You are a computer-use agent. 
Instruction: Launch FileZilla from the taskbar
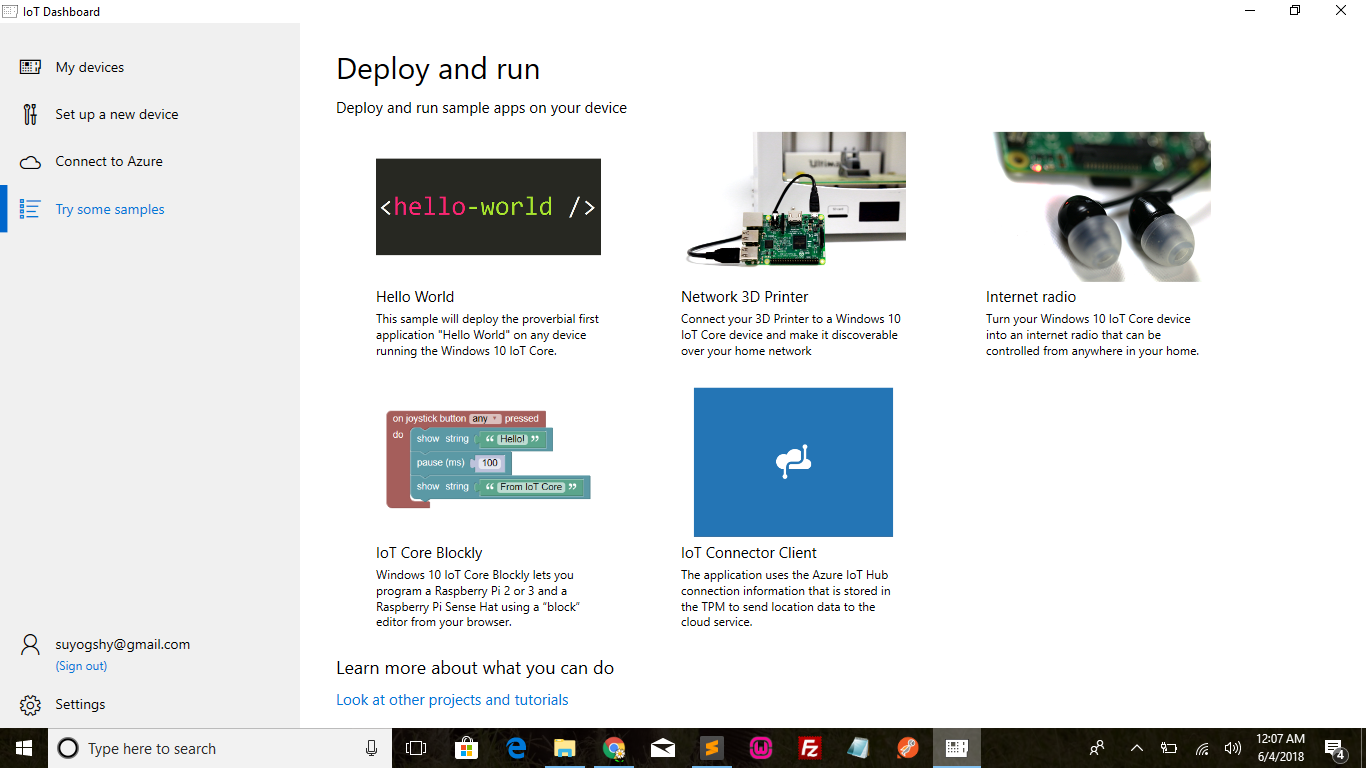click(810, 748)
